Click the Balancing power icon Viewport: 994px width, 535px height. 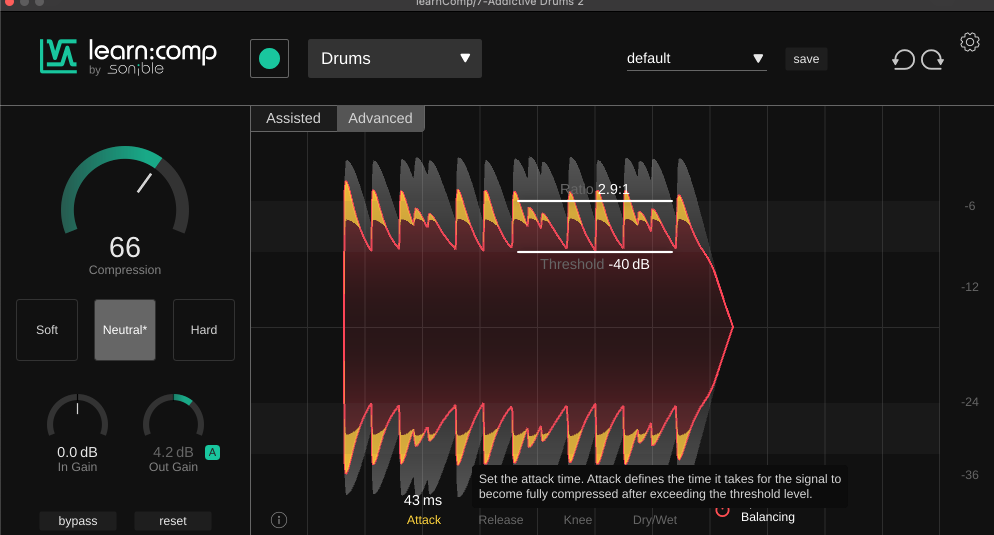click(723, 511)
